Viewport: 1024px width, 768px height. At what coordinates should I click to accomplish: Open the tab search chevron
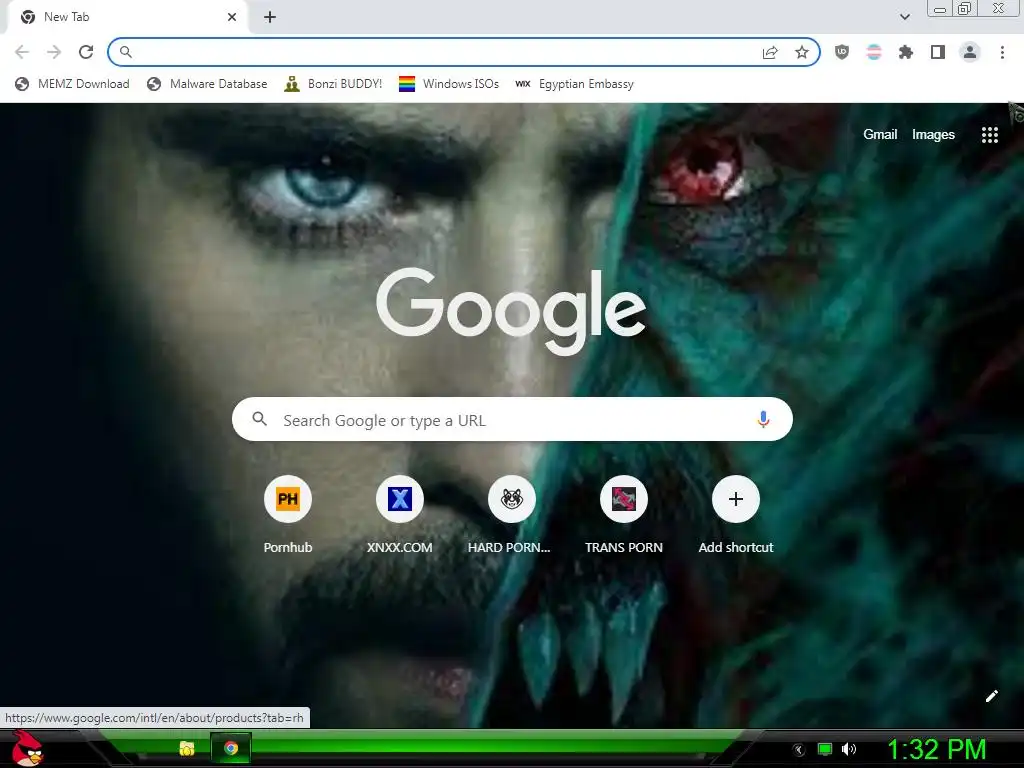coord(904,17)
